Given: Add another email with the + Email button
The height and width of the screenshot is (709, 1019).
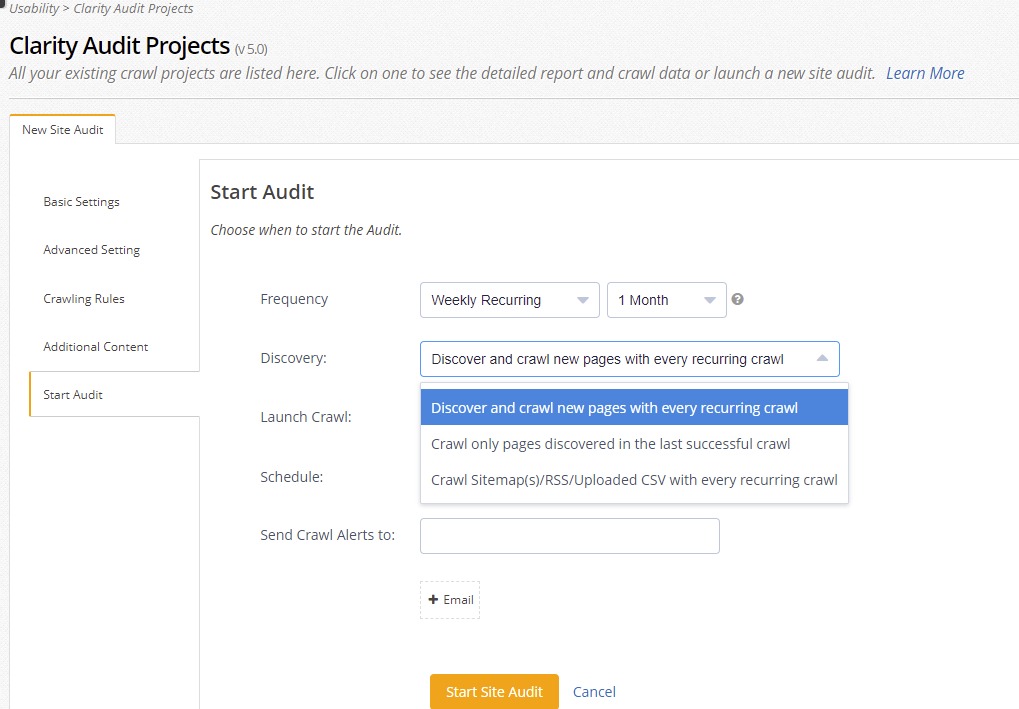Looking at the screenshot, I should point(450,600).
